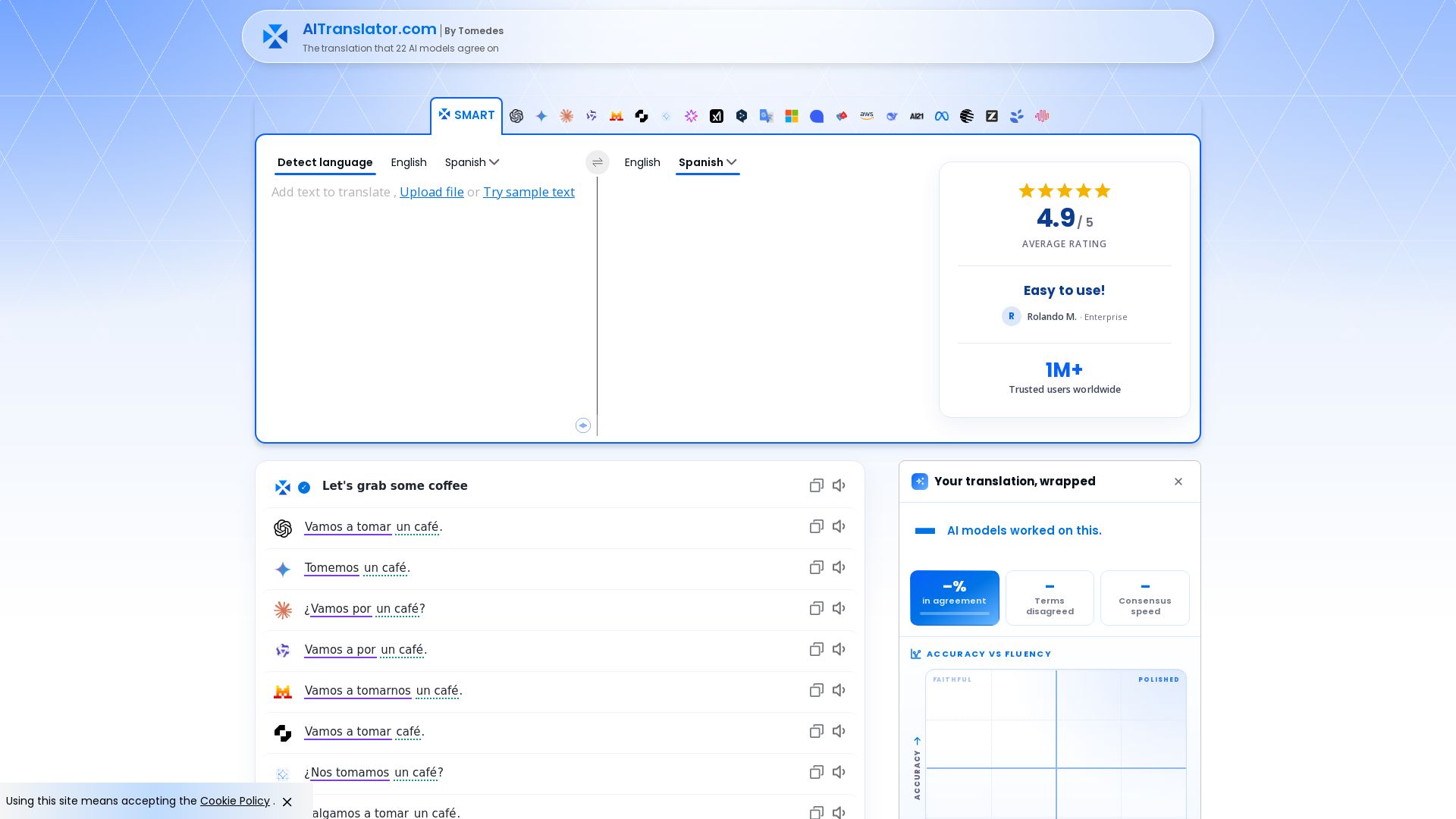Image resolution: width=1456 pixels, height=819 pixels.
Task: Play audio for 'Vamos a tomarnos un café.'
Action: [x=839, y=691]
